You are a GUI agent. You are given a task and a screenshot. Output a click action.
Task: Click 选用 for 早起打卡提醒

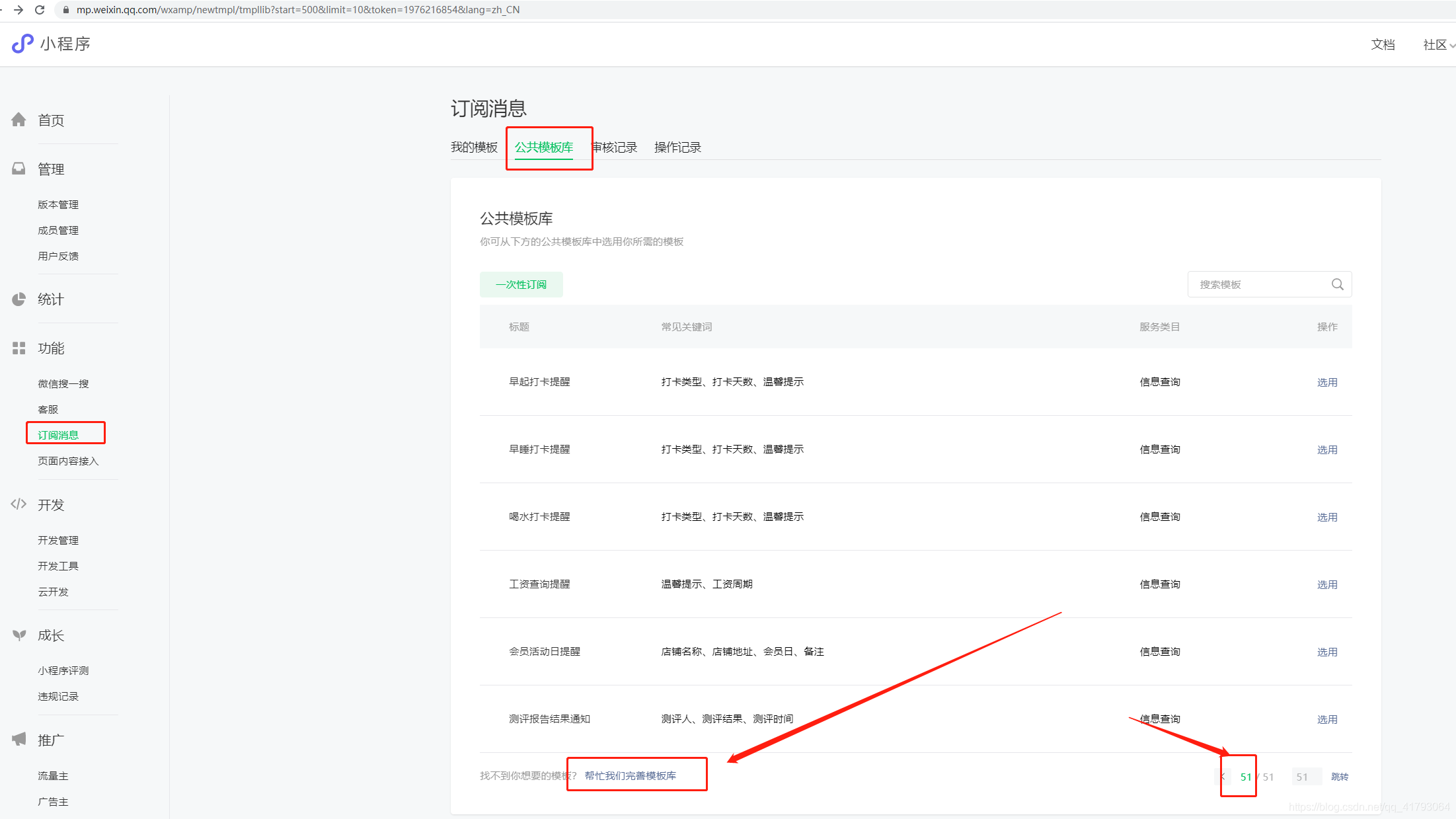pyautogui.click(x=1327, y=382)
